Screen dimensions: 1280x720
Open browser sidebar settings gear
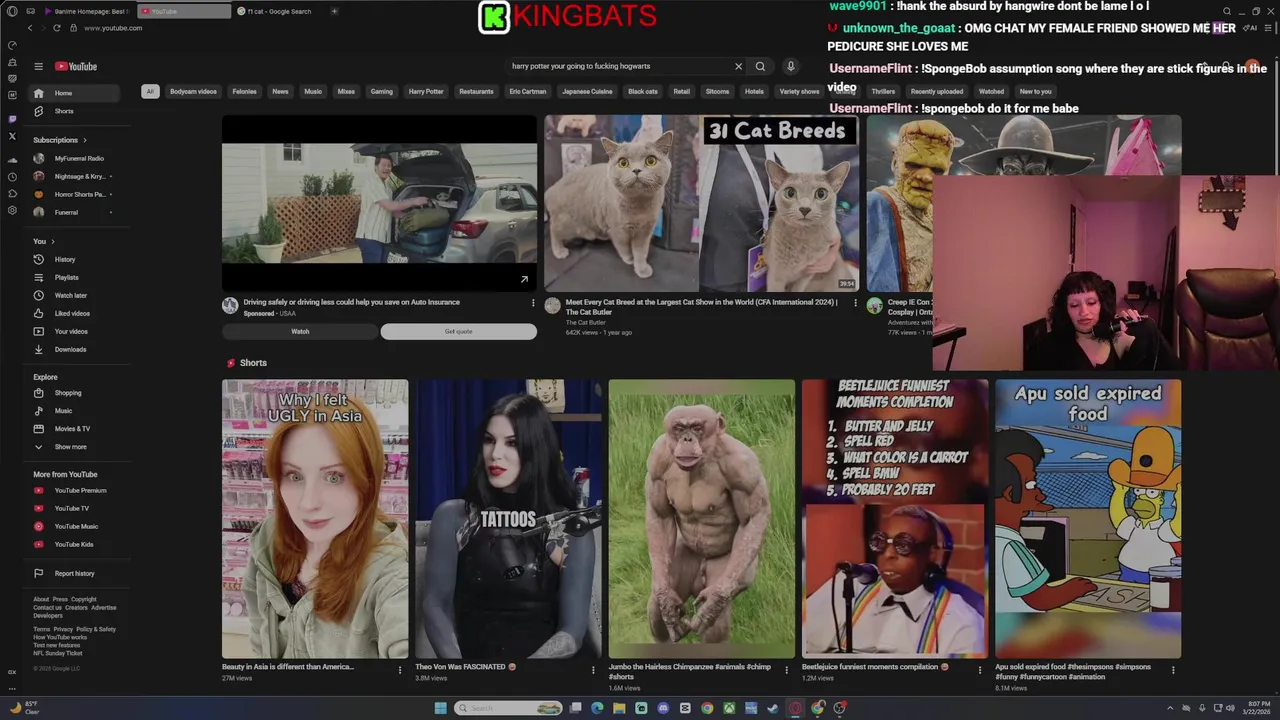click(12, 210)
